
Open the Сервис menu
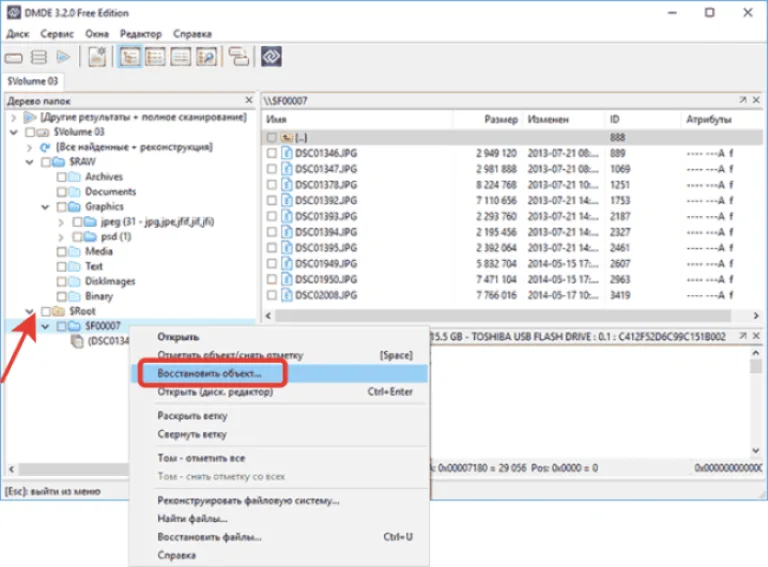click(57, 34)
